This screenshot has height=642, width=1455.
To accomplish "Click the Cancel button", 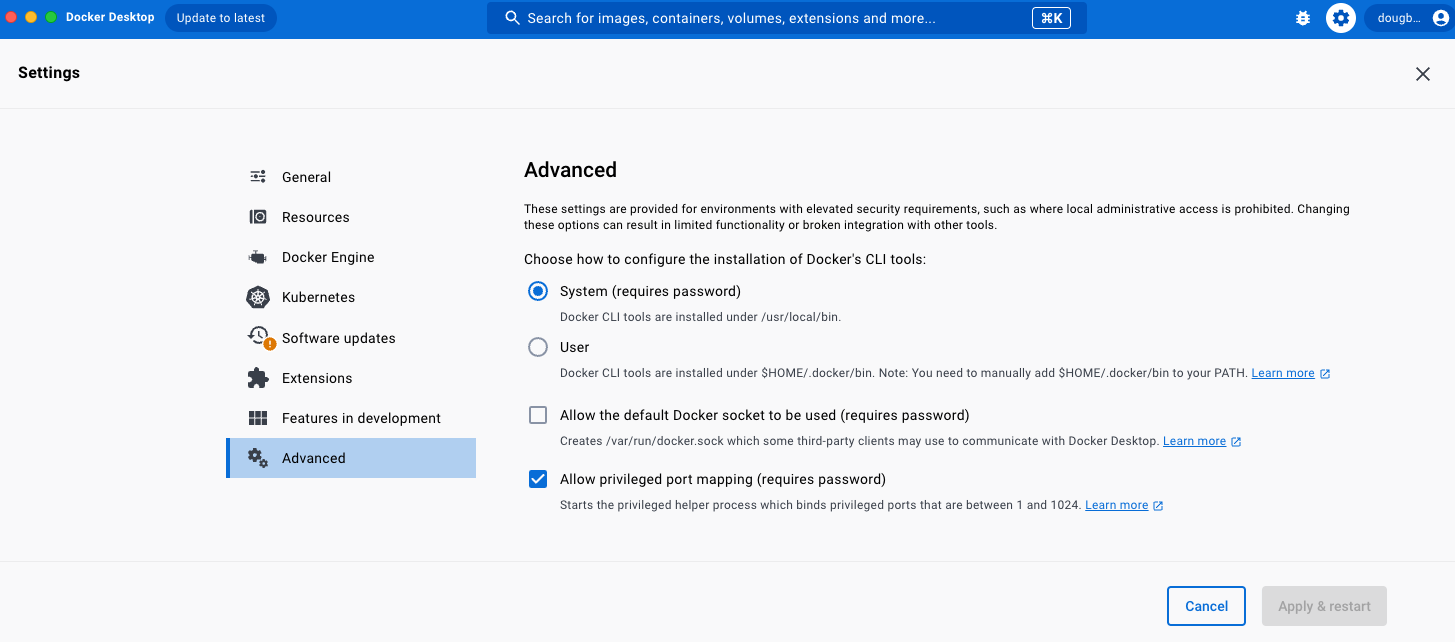I will point(1206,606).
